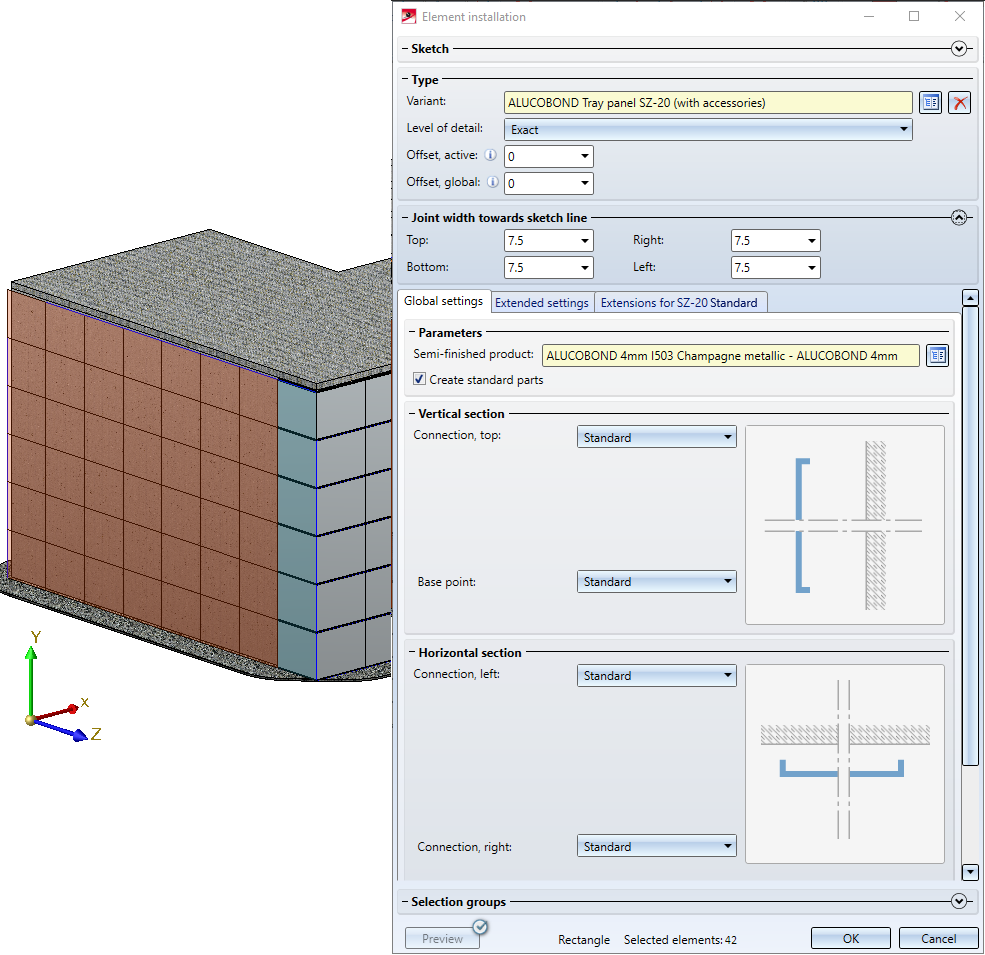This screenshot has width=985, height=955.
Task: Open the Variant catalogue selection icon
Action: 931,103
